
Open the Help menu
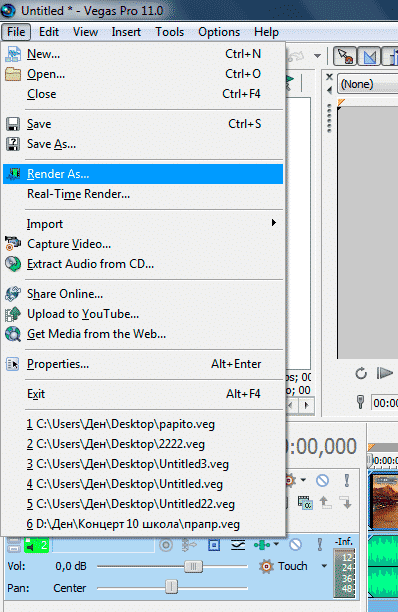(267, 32)
